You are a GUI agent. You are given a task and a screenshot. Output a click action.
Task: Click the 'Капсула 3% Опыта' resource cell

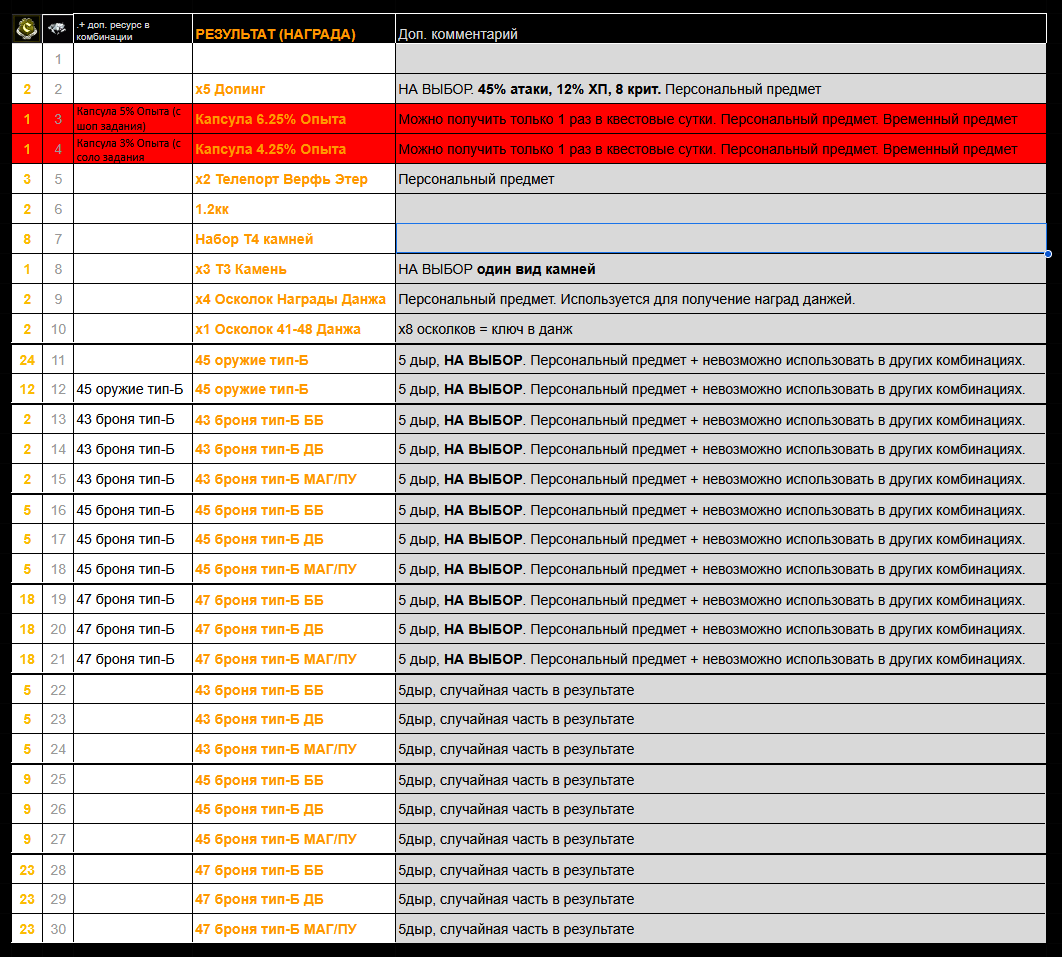(x=132, y=149)
